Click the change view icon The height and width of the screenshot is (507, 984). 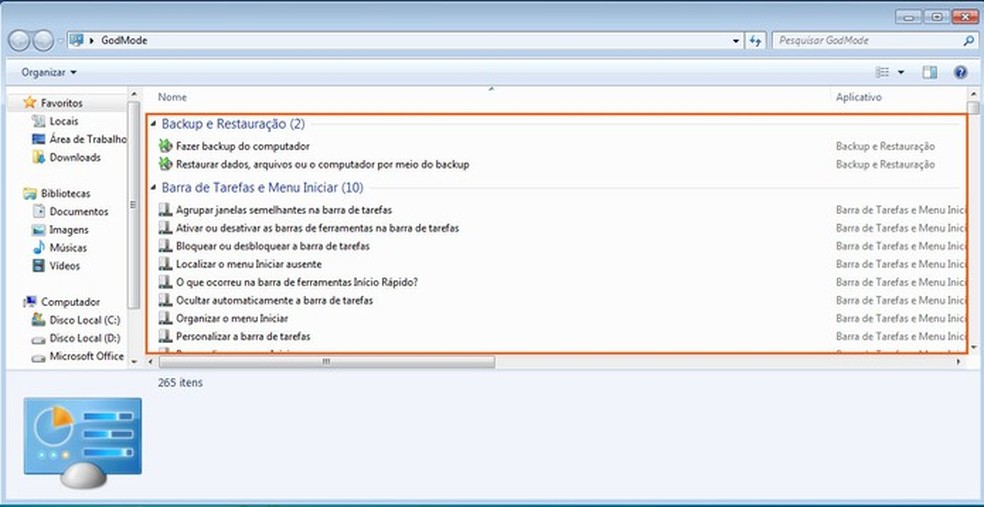[883, 73]
